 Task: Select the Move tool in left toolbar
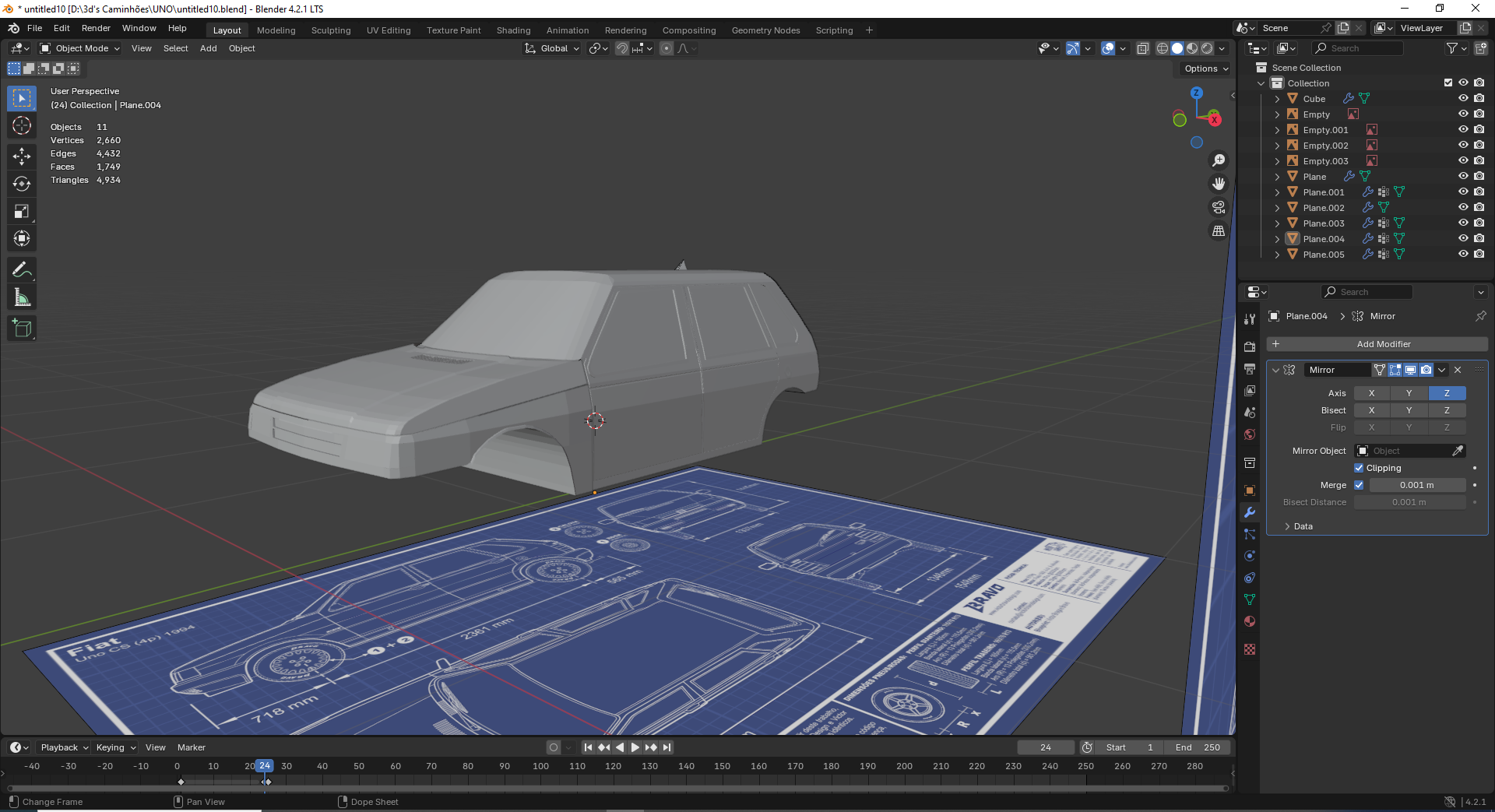pos(22,156)
